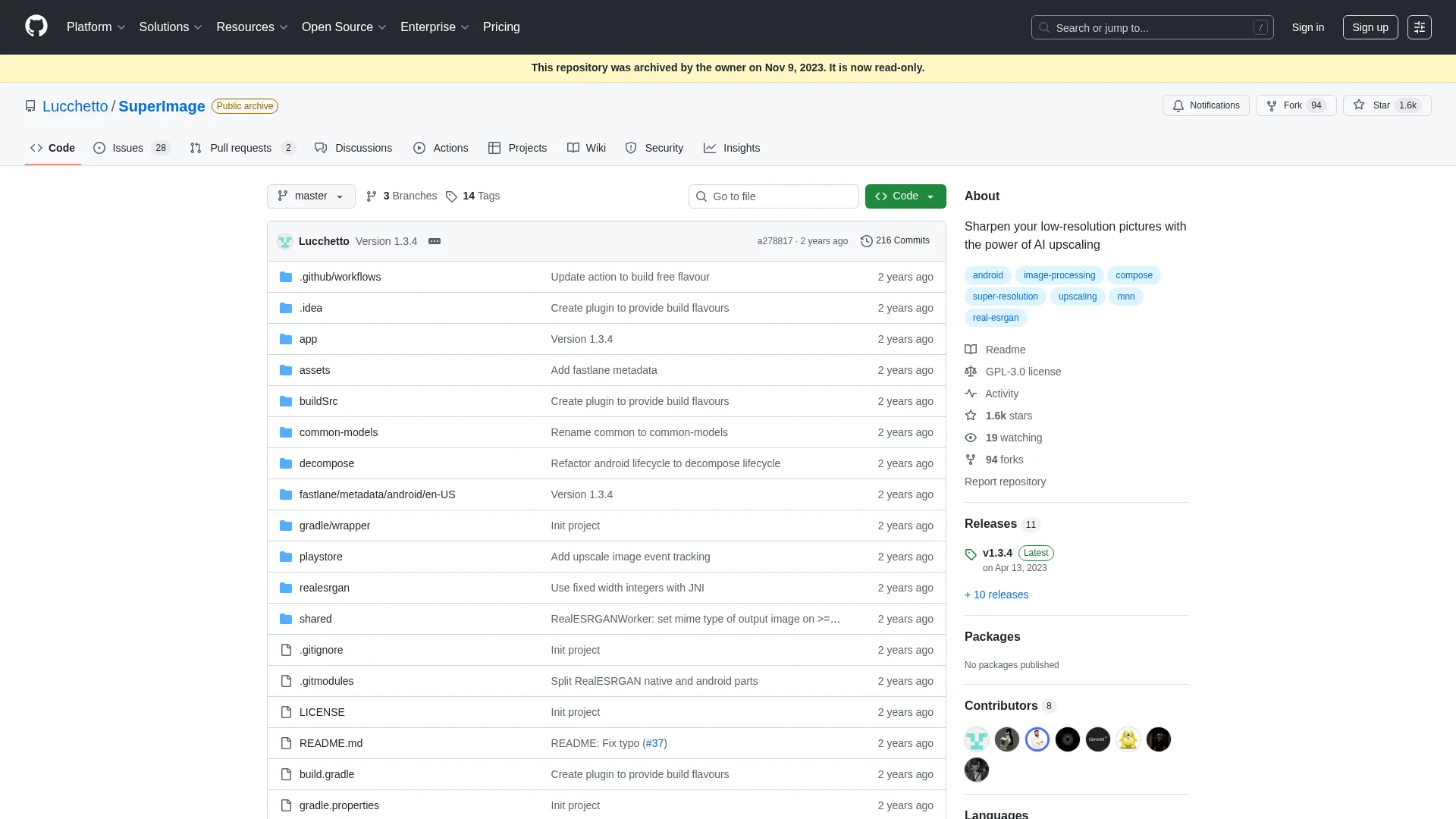The height and width of the screenshot is (819, 1456).
Task: Click the top-right header menu icon
Action: pos(1419,27)
